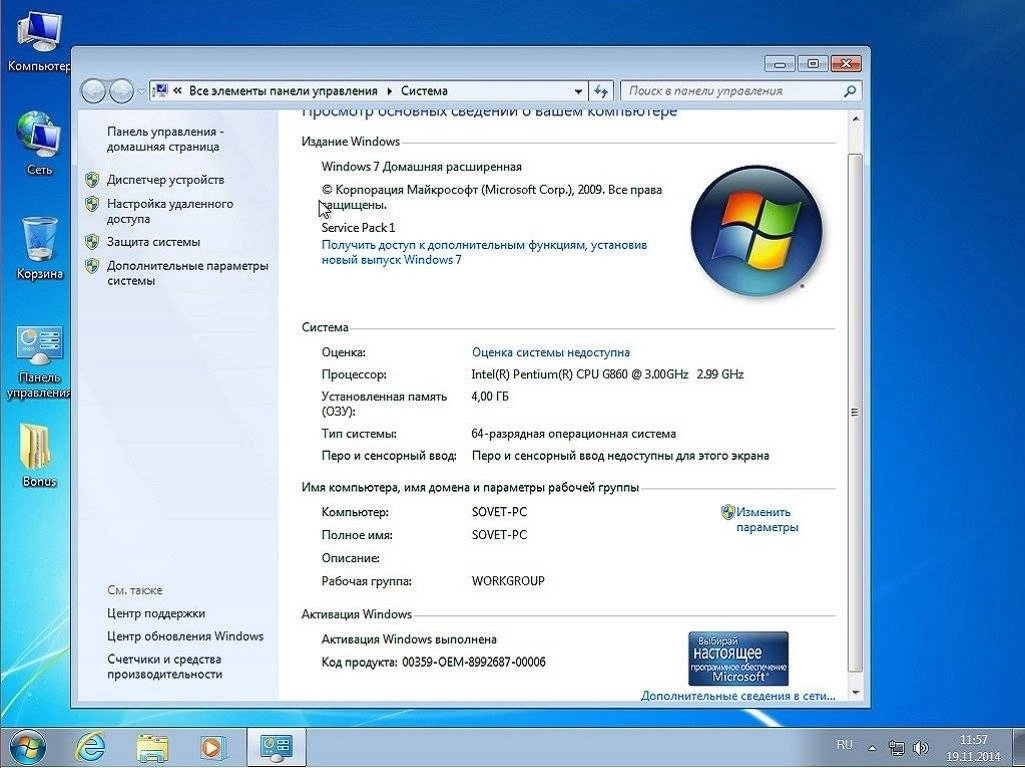This screenshot has width=1025, height=768.
Task: Click Windows 7 Домашняя расширенная text
Action: point(422,167)
